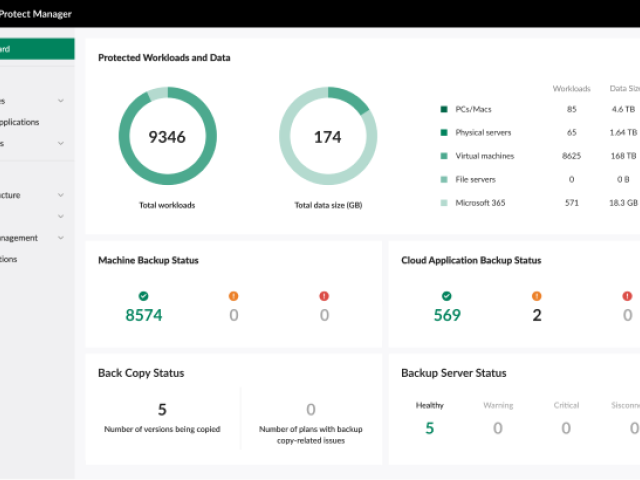Image resolution: width=640 pixels, height=480 pixels.
Task: Click the Total data size donut chart showing 174
Action: point(328,136)
